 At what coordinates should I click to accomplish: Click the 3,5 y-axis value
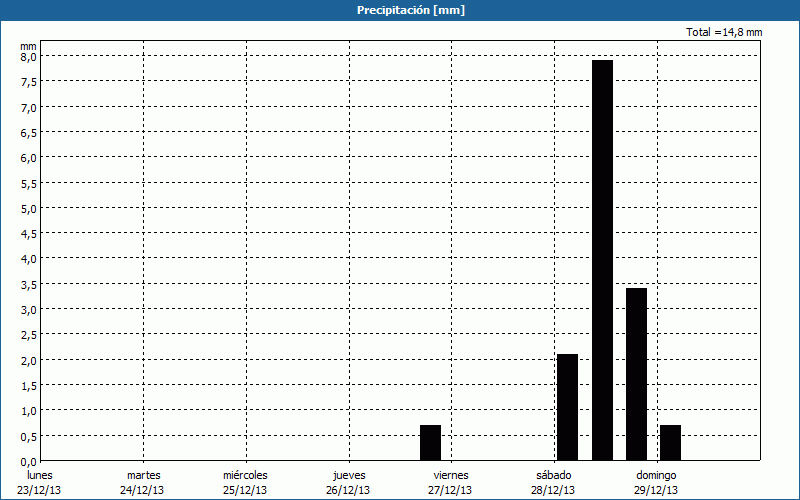pyautogui.click(x=29, y=285)
